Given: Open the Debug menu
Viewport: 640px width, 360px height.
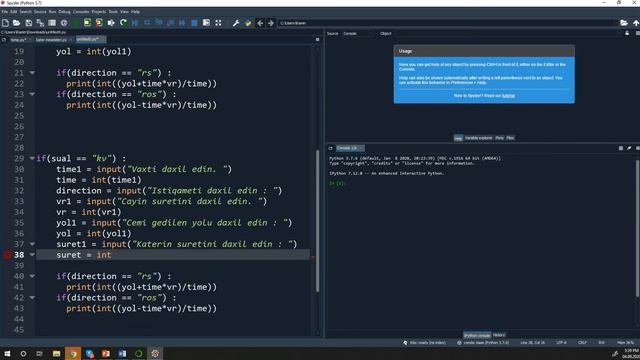Looking at the screenshot, I should pyautogui.click(x=64, y=11).
